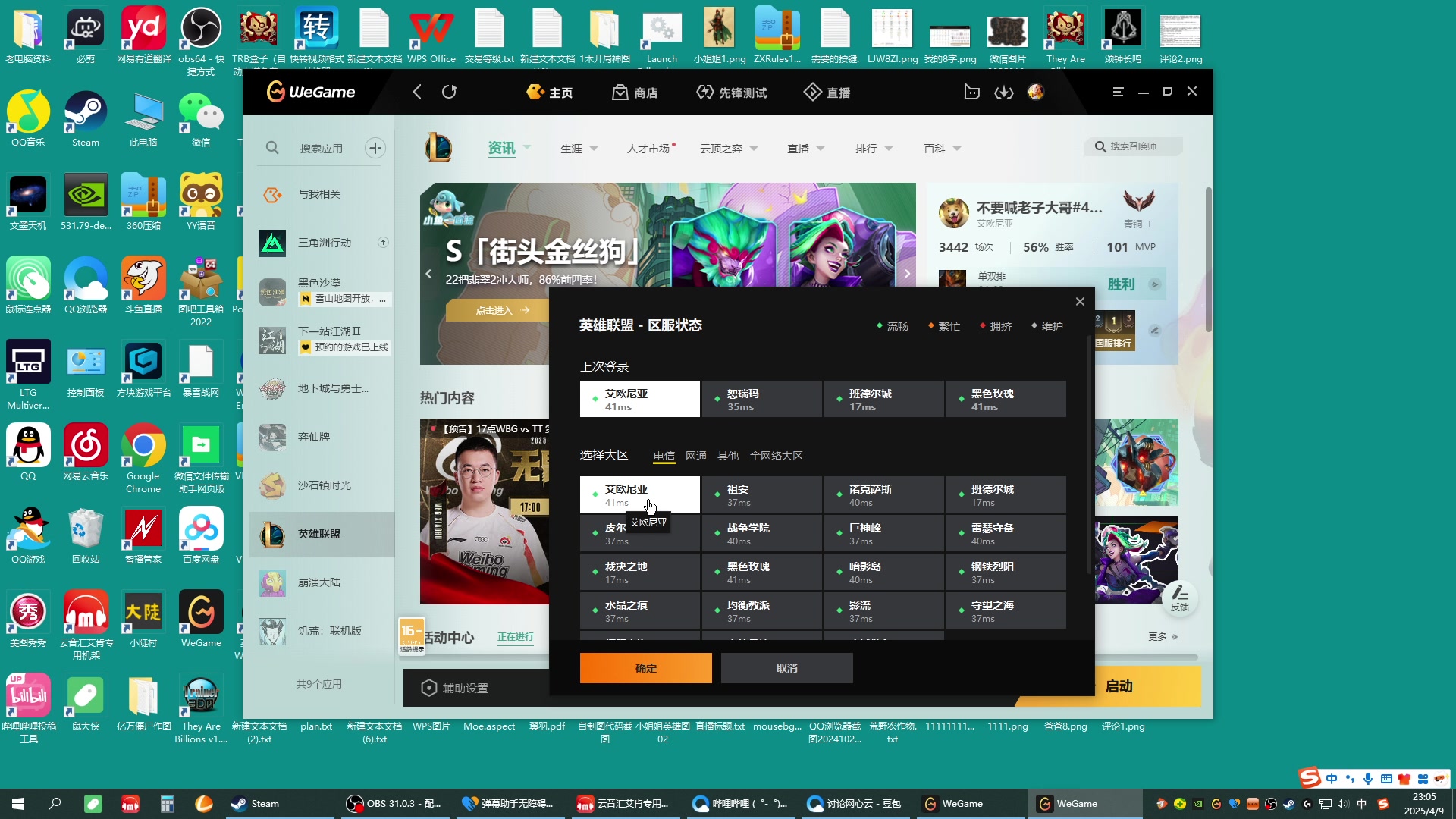Switch to 电信 server tab
The height and width of the screenshot is (819, 1456).
(x=664, y=456)
